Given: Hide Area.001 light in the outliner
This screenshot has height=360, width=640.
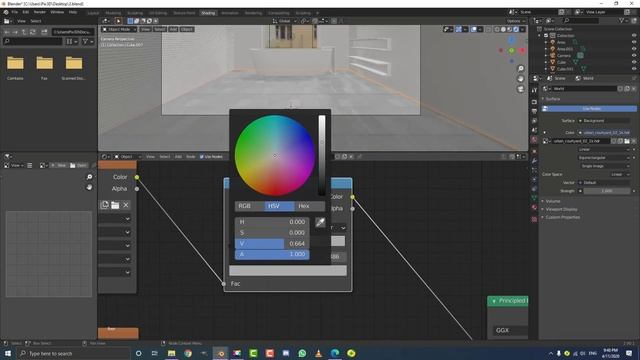Looking at the screenshot, I should 634,49.
